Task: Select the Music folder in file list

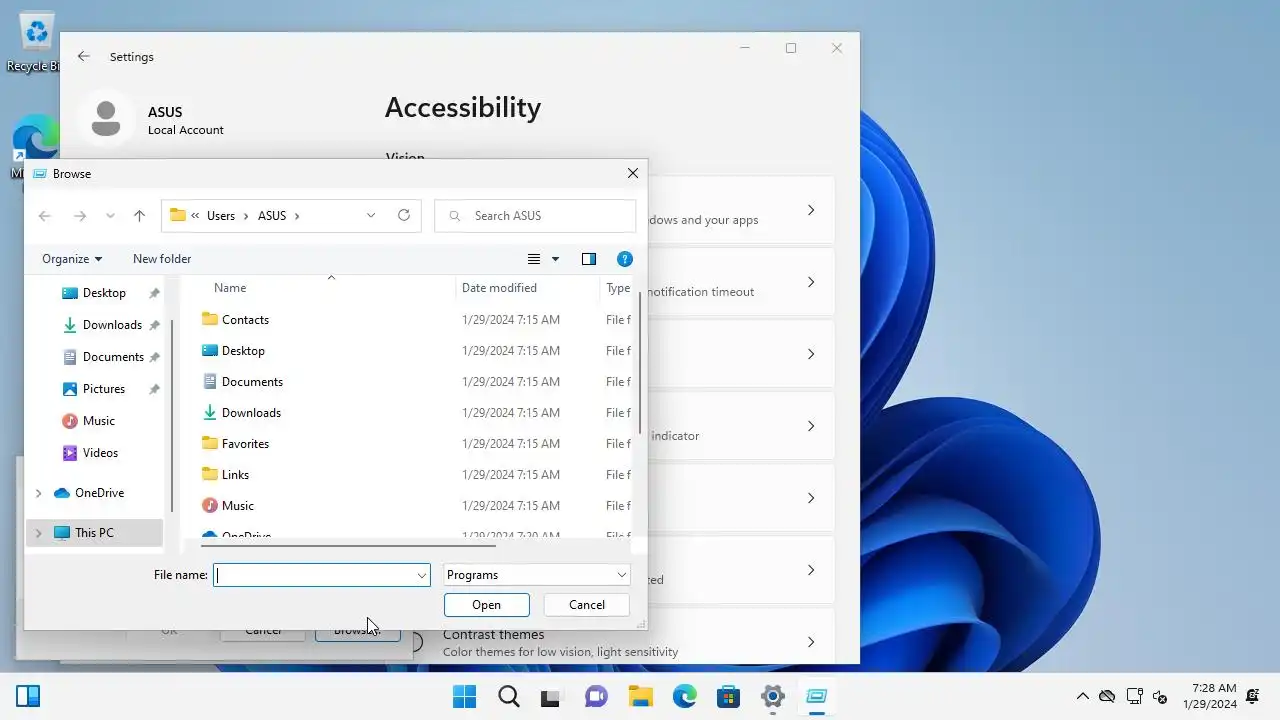Action: [x=238, y=506]
